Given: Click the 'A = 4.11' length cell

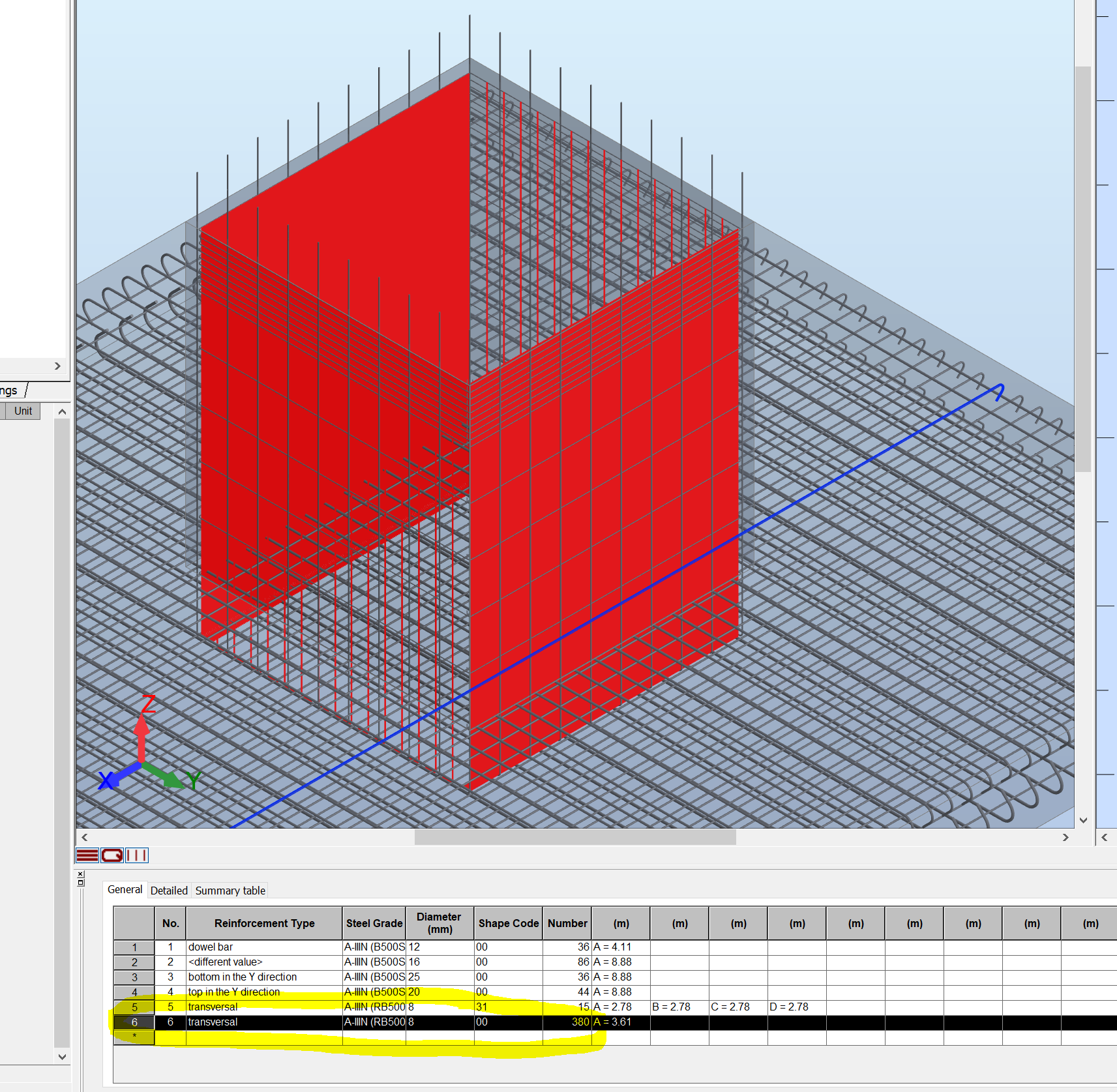Looking at the screenshot, I should click(x=621, y=947).
